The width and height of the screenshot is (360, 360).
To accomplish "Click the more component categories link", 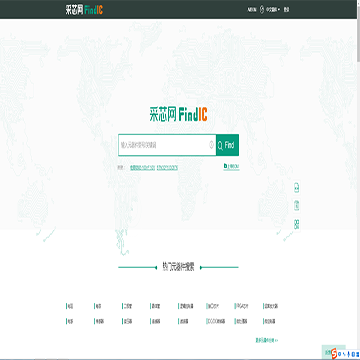I will point(267,340).
